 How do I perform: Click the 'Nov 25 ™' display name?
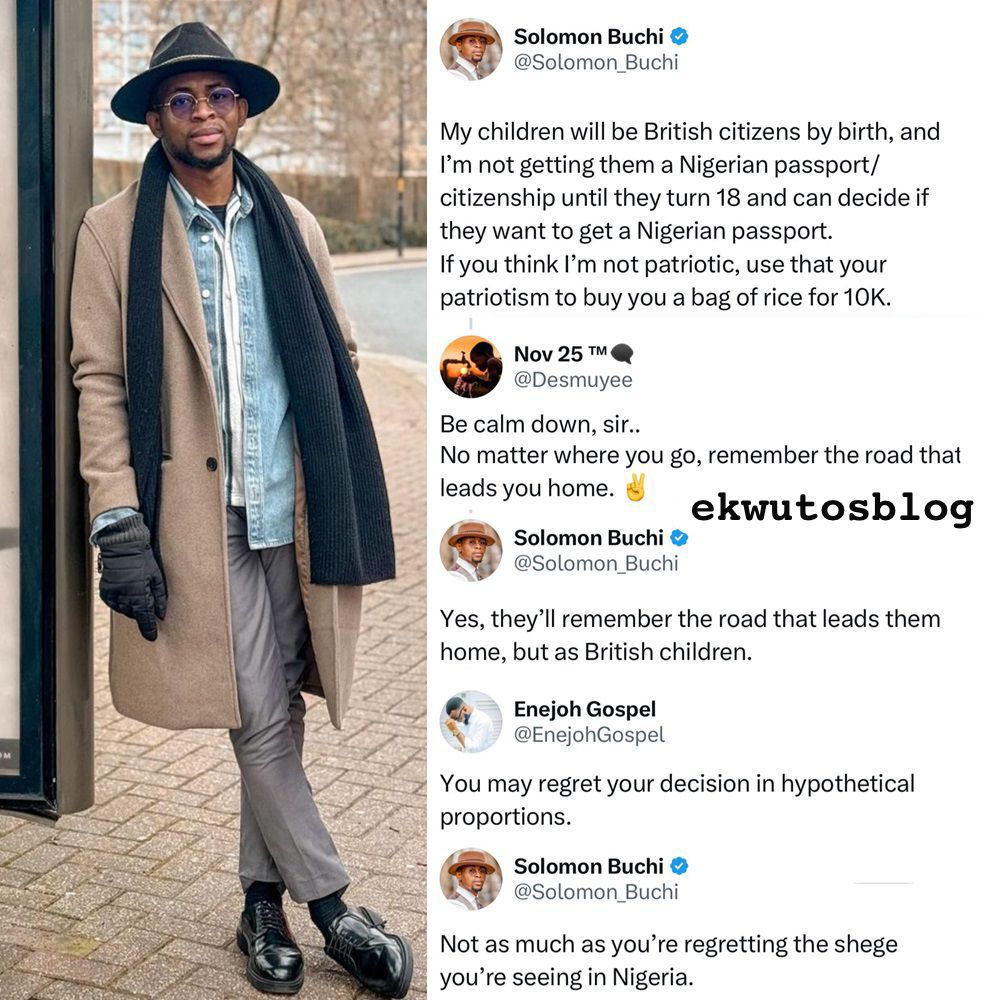[560, 353]
